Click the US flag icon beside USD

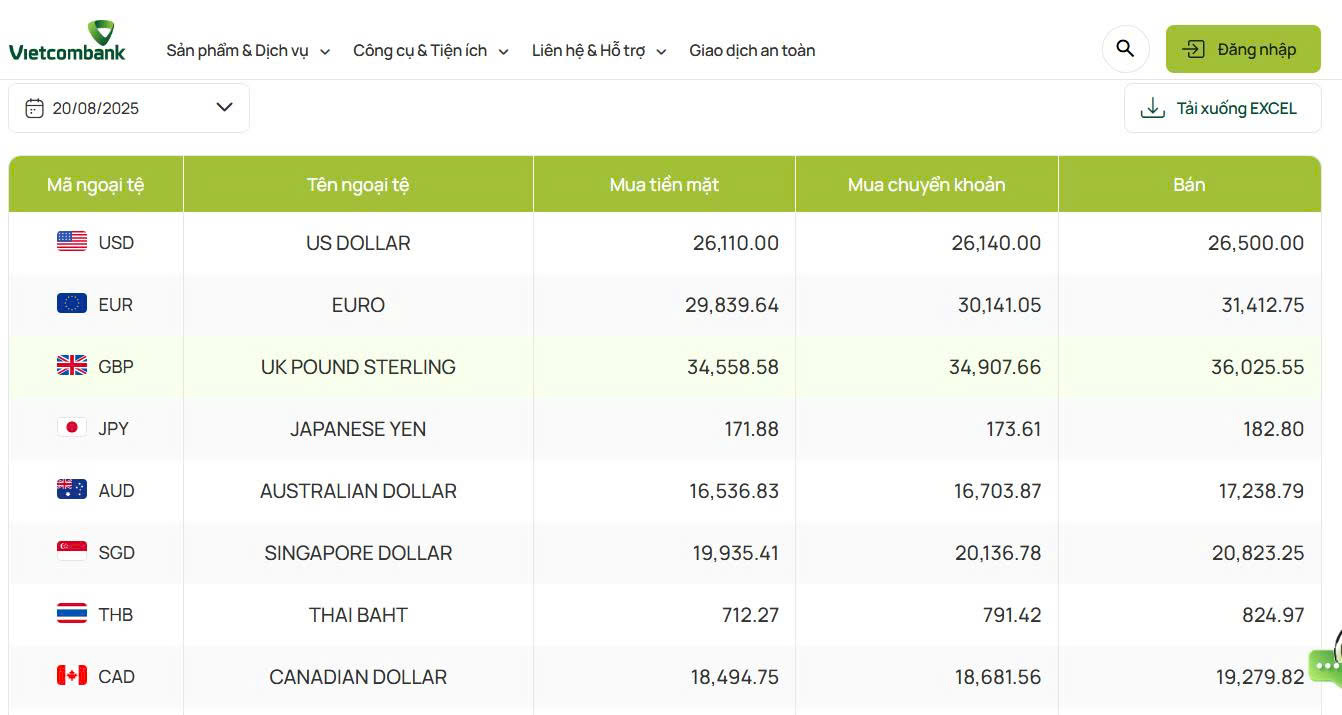71,242
